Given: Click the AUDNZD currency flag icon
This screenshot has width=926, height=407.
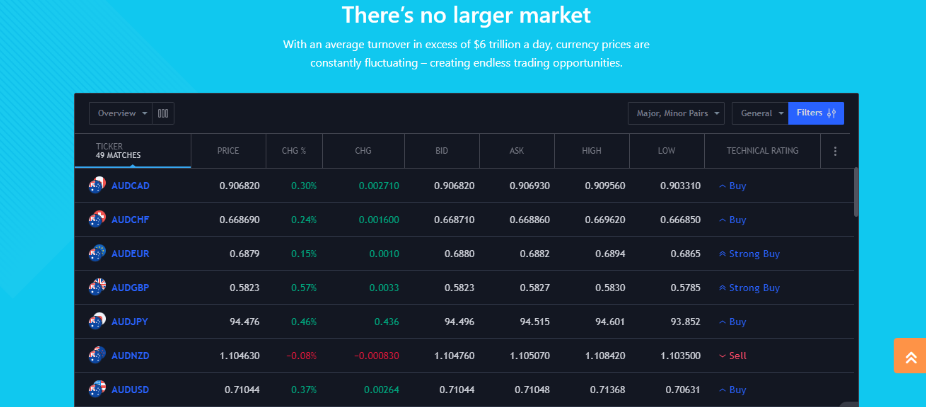Looking at the screenshot, I should [x=97, y=355].
